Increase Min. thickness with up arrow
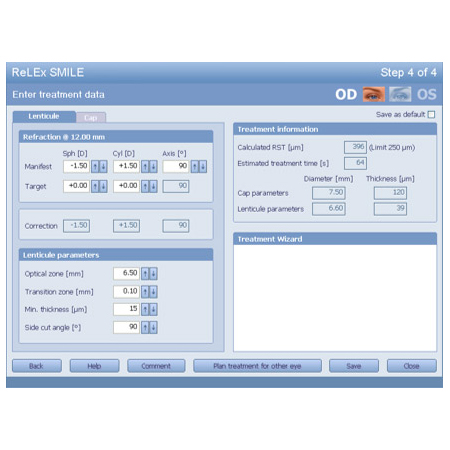The height and width of the screenshot is (450, 450). click(x=145, y=309)
